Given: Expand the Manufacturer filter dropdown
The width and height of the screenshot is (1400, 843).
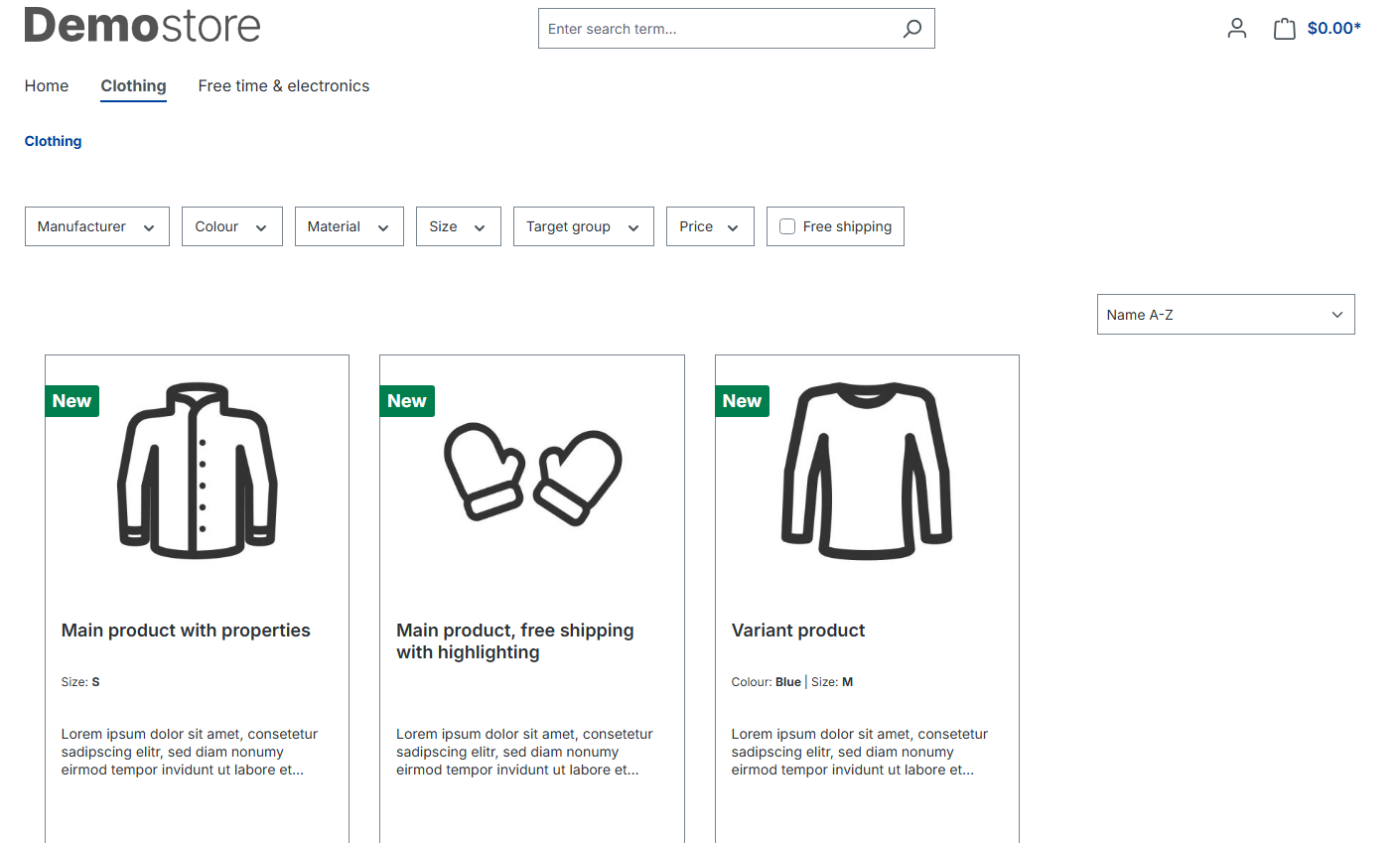Looking at the screenshot, I should tap(97, 226).
